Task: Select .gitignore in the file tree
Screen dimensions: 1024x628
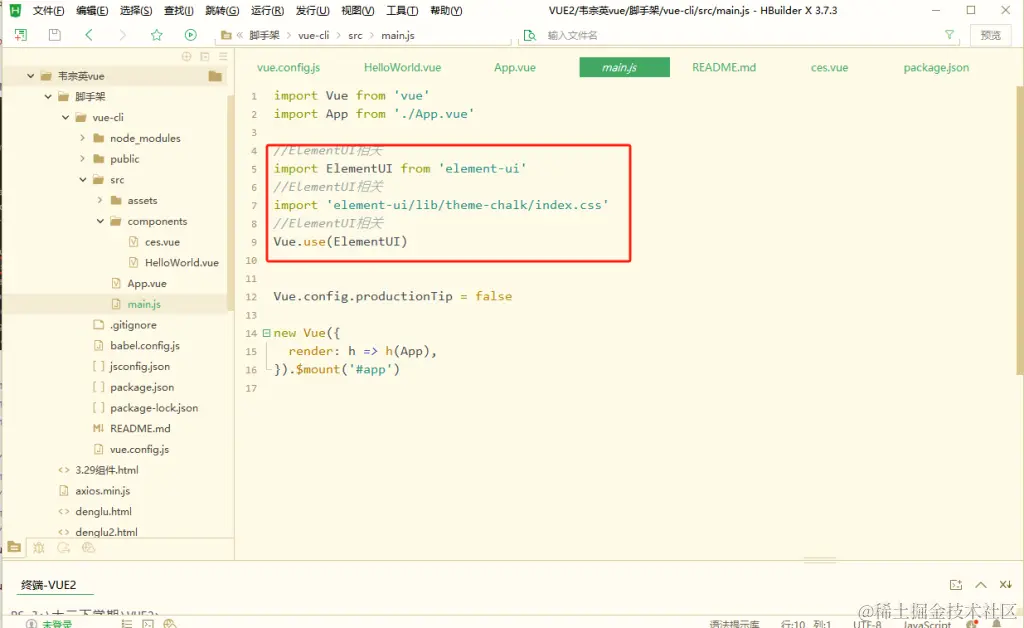Action: tap(133, 324)
